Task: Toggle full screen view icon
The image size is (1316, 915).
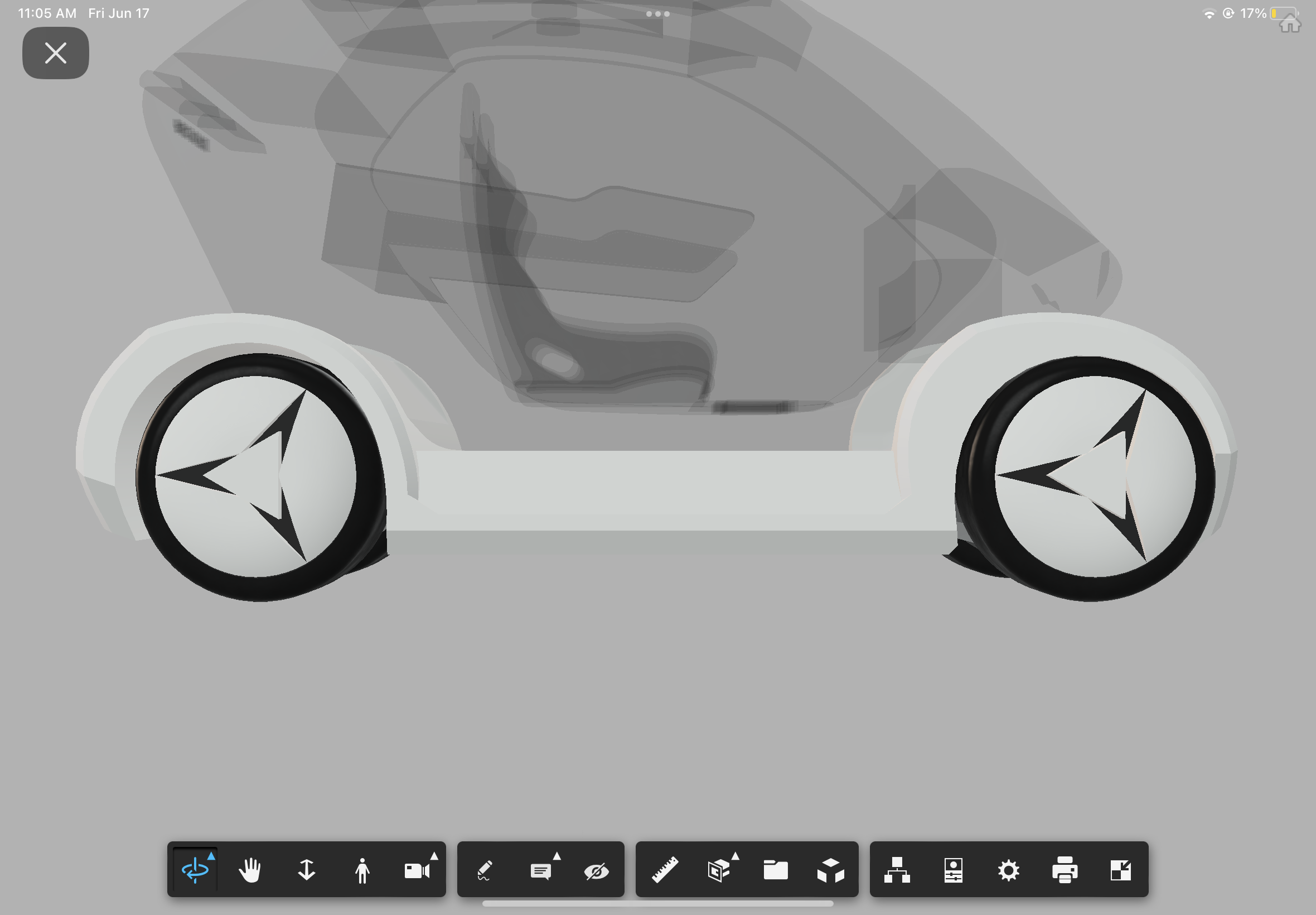Action: [1121, 870]
